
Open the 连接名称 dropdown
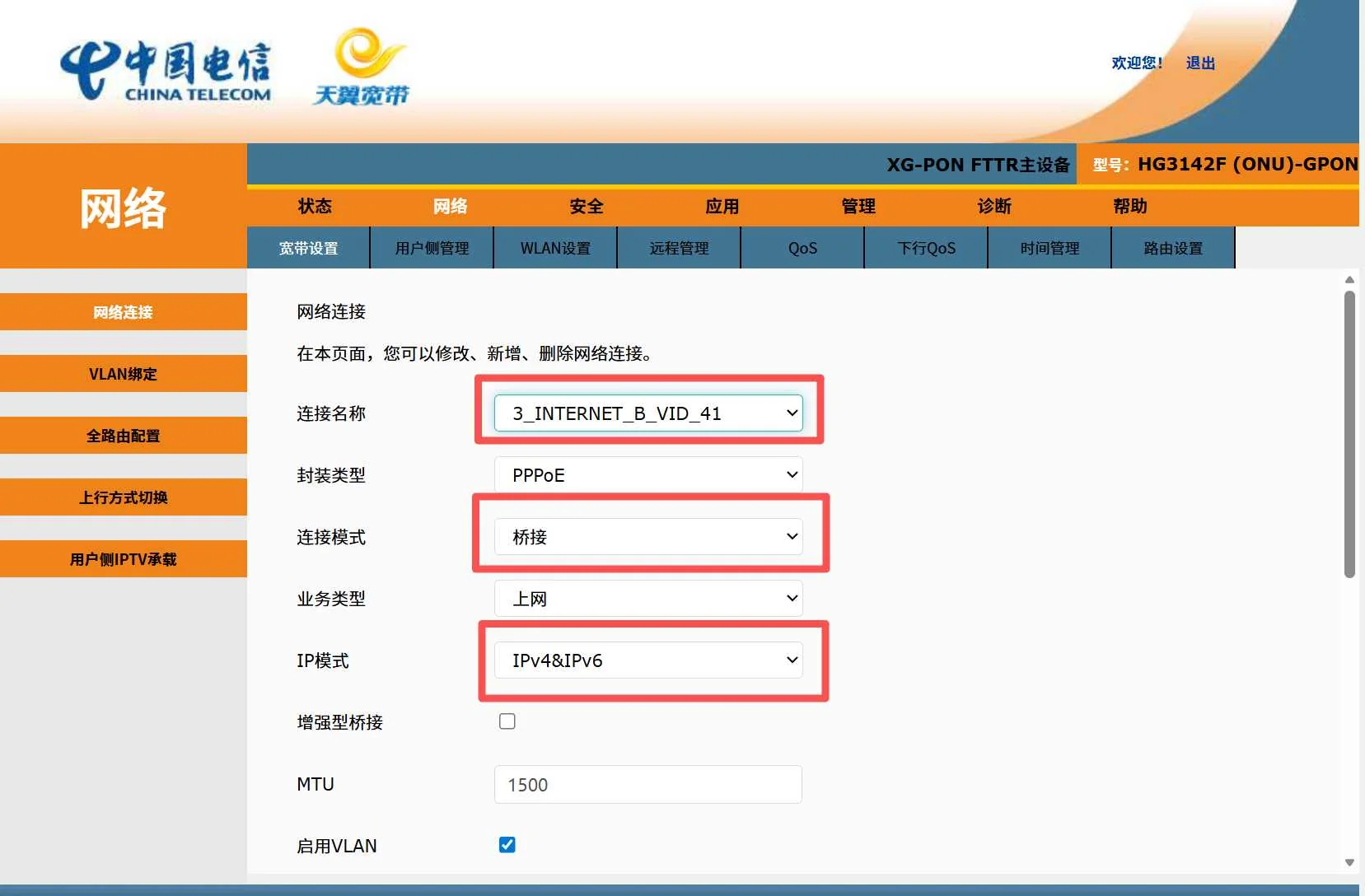648,413
